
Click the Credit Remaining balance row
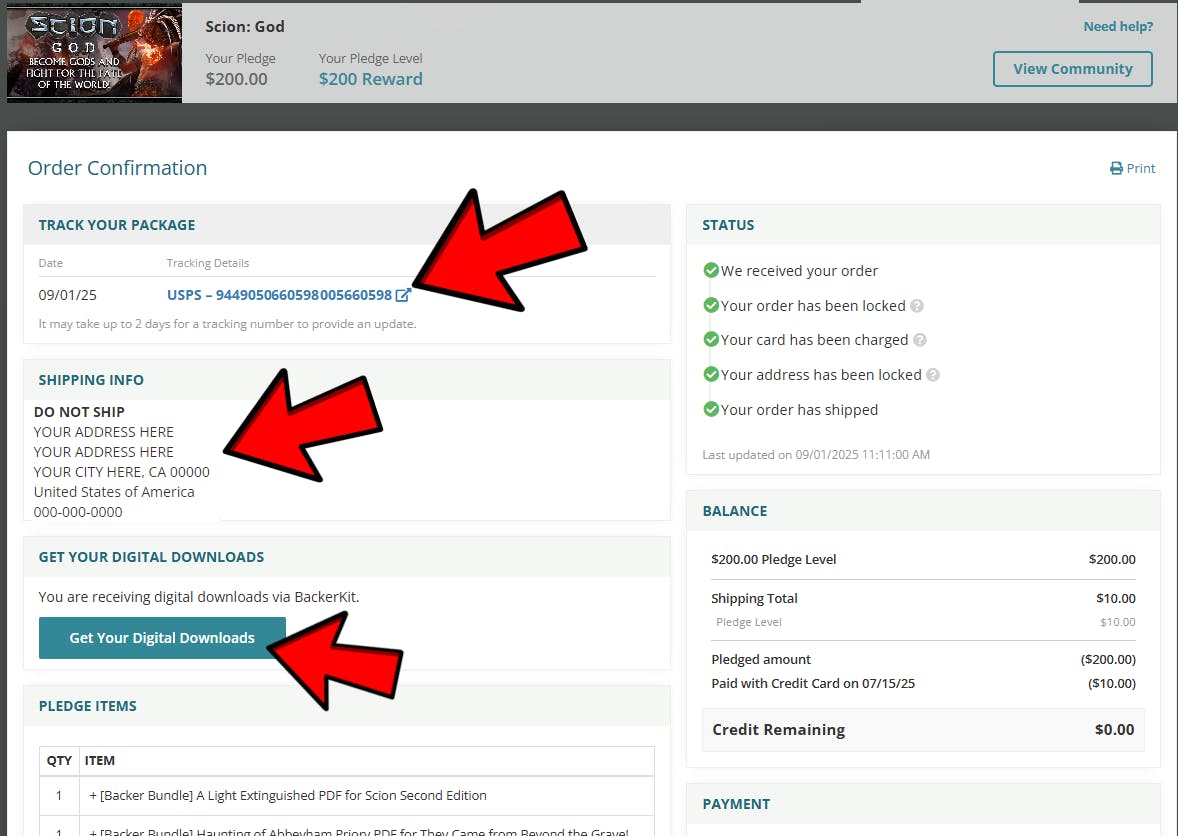point(922,730)
